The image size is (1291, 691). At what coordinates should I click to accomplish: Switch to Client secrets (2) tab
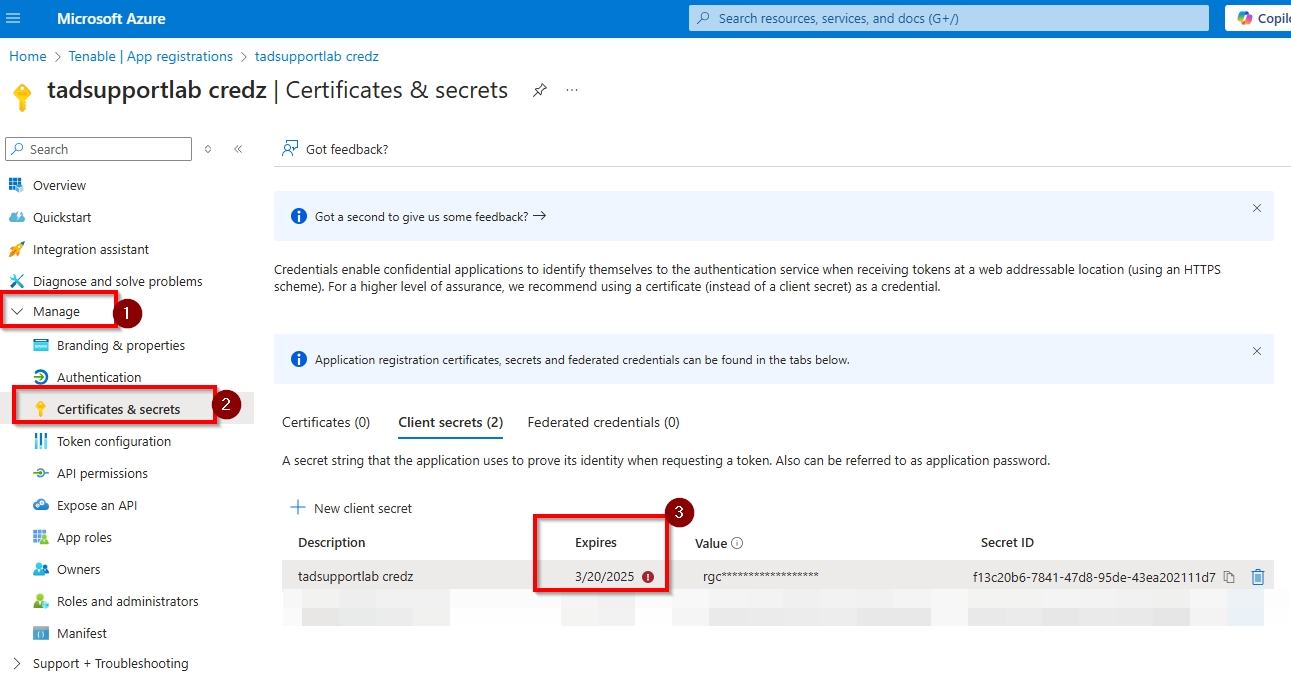click(x=450, y=422)
